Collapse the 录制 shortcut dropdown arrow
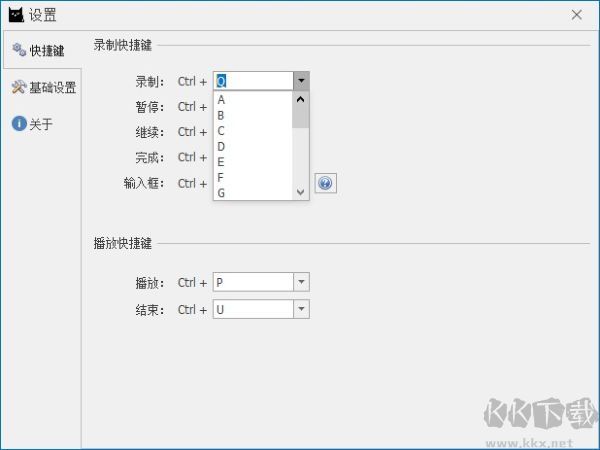The width and height of the screenshot is (600, 450). click(301, 81)
